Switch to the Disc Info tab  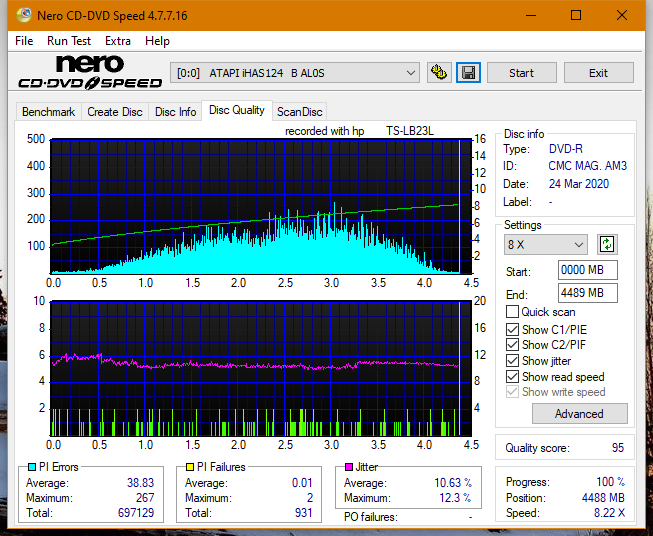tap(175, 112)
